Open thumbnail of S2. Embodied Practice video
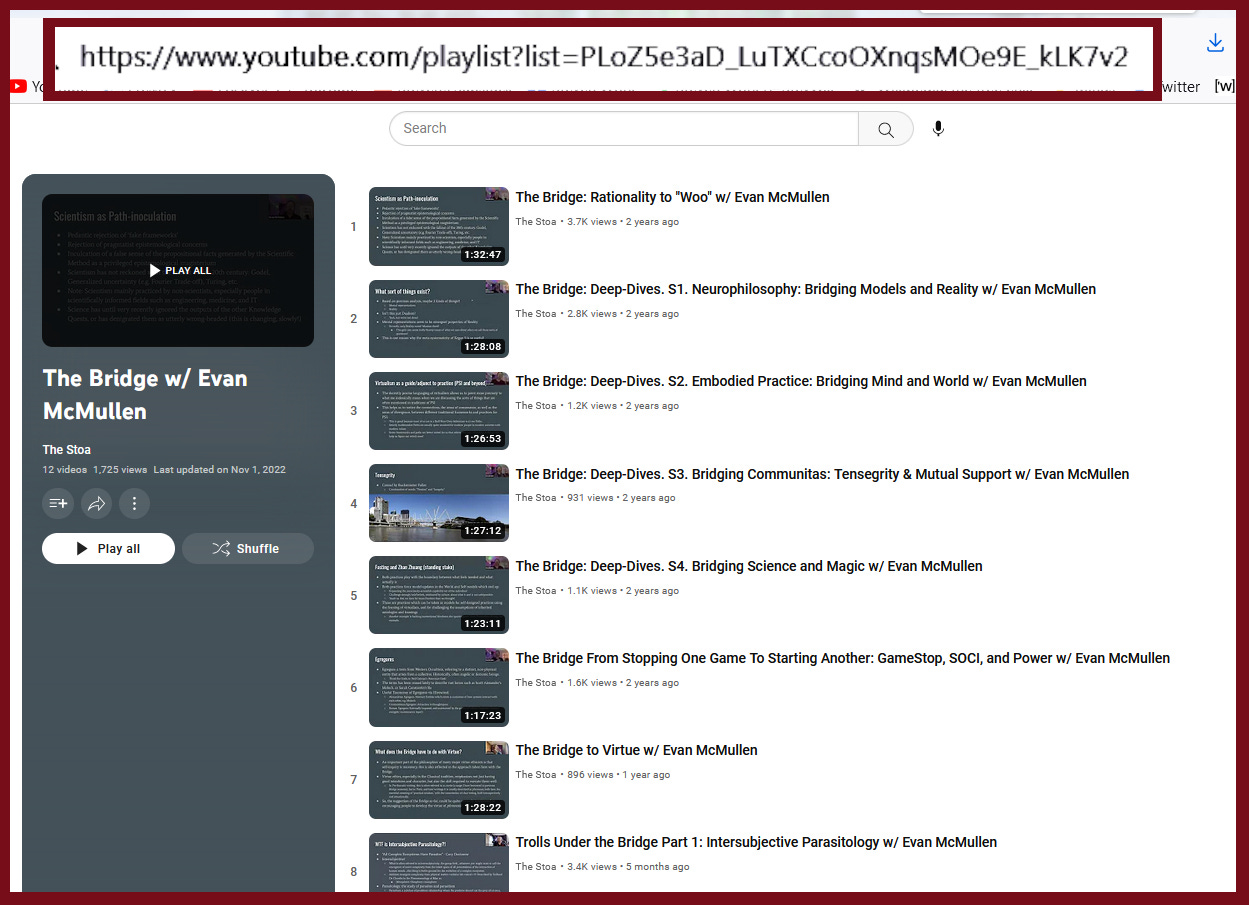 click(x=439, y=411)
